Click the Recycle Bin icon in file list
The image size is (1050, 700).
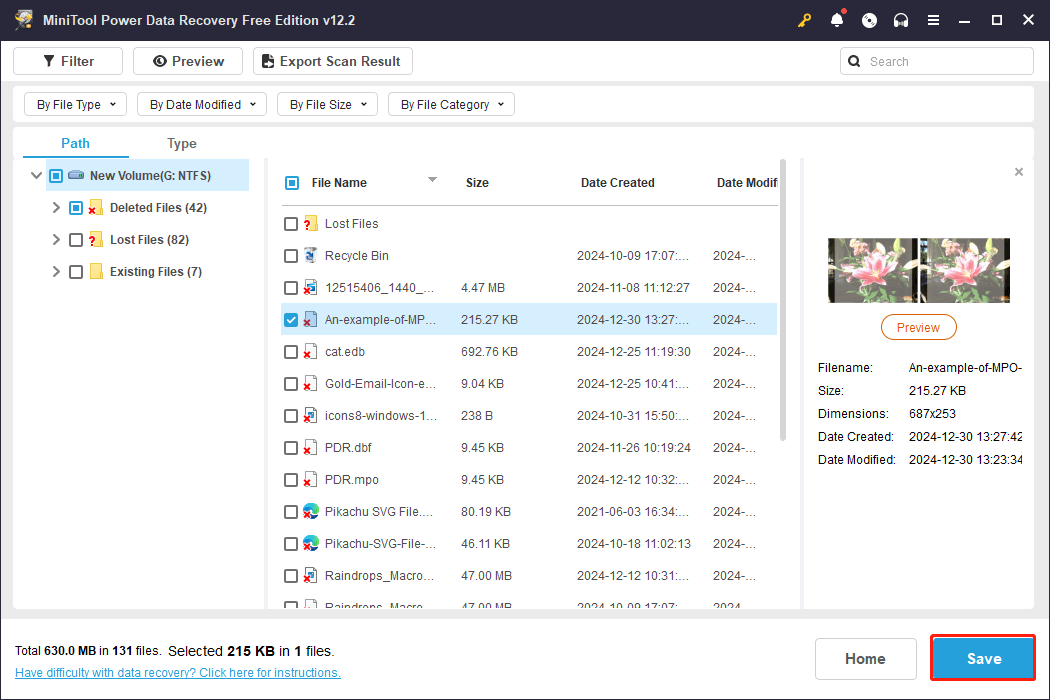click(310, 255)
